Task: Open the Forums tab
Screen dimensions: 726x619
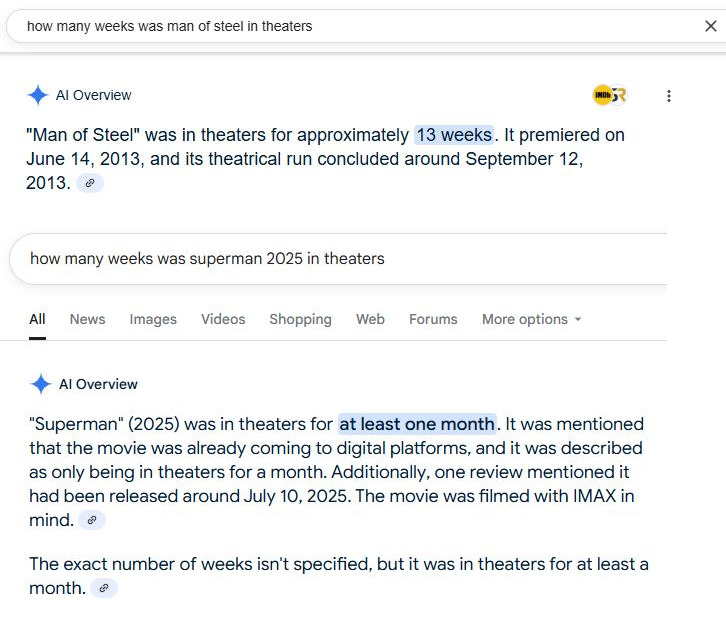Action: (x=433, y=319)
